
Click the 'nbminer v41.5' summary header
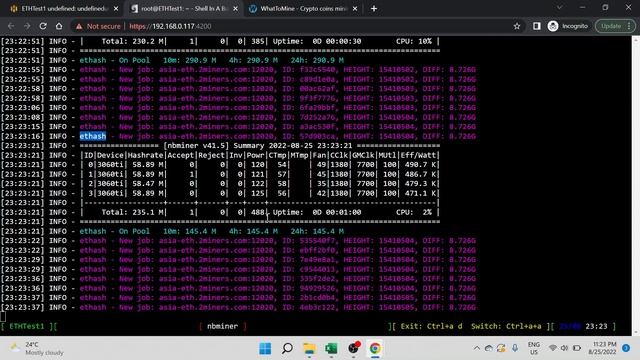(196, 146)
